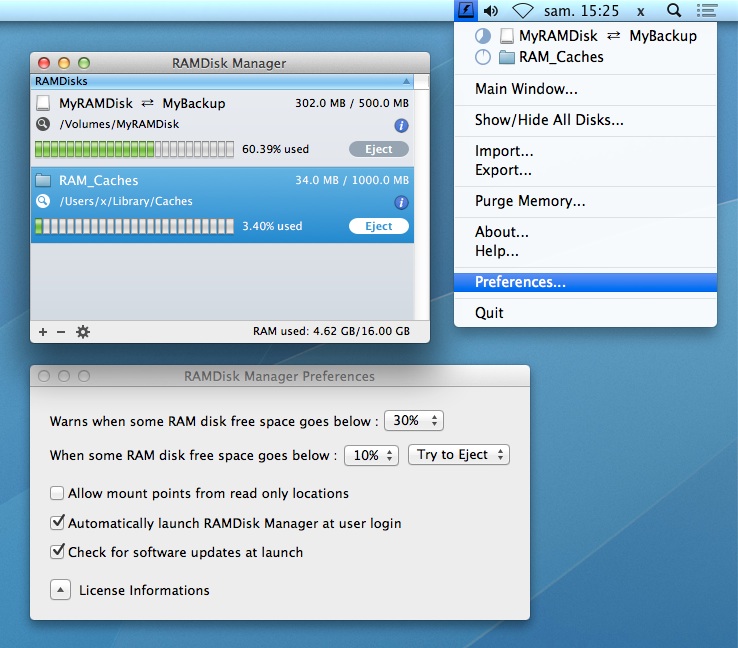Open the gear actions menu
This screenshot has width=738, height=648.
83,332
